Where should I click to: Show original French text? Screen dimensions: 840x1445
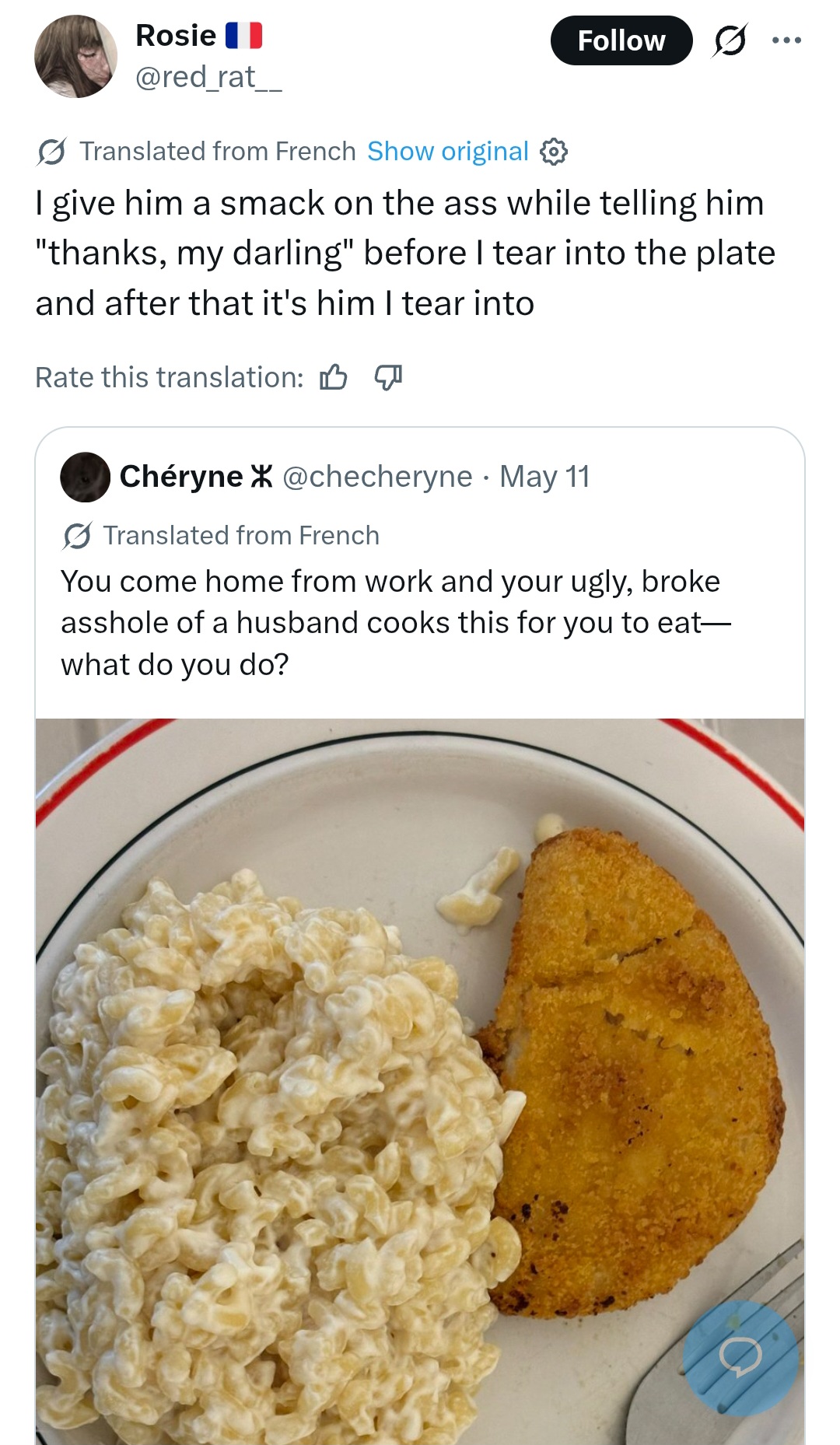pos(448,151)
